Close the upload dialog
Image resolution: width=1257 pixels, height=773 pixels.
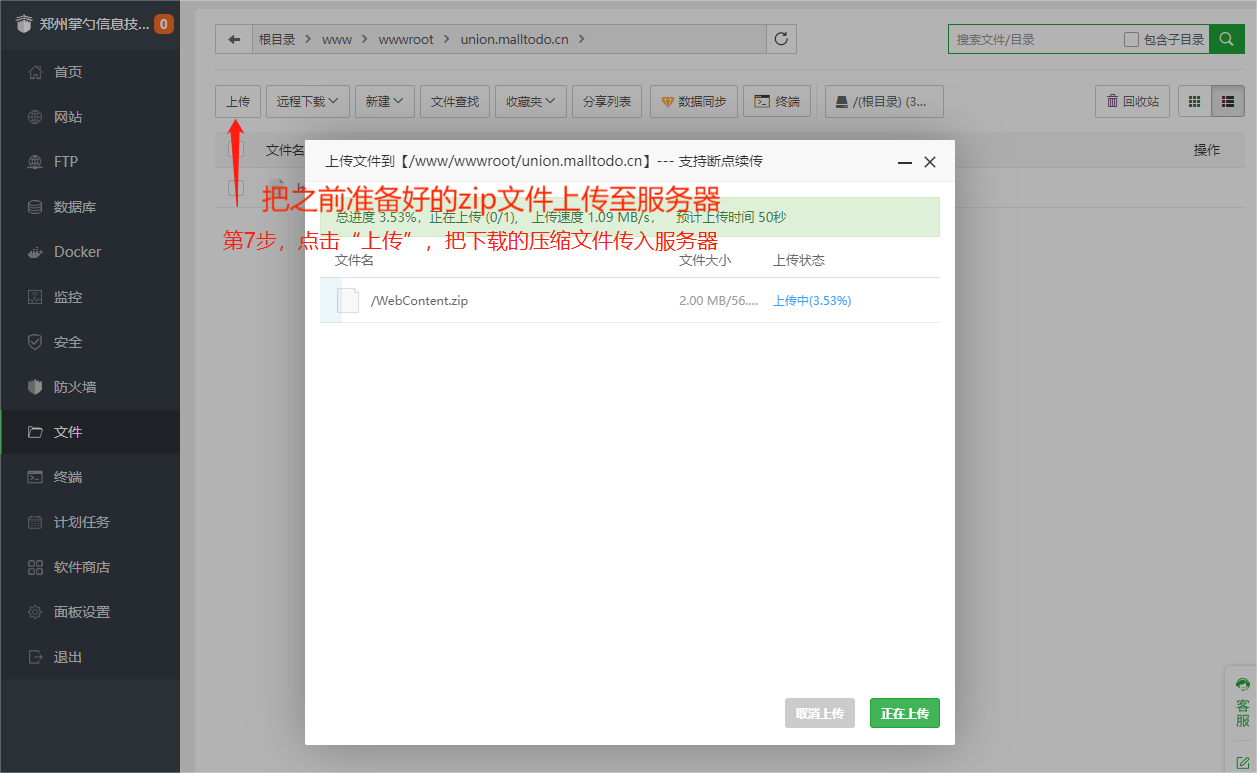tap(930, 162)
